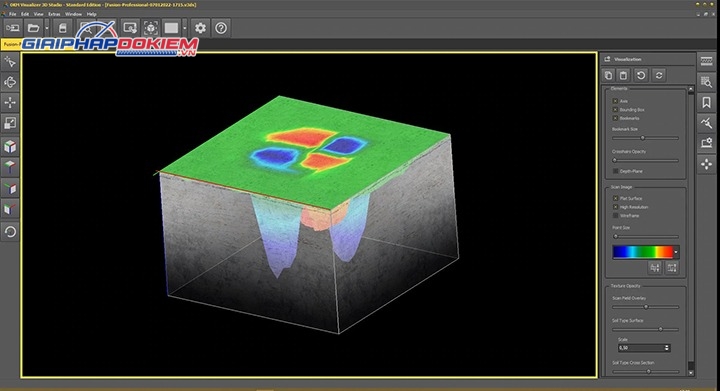The height and width of the screenshot is (391, 720).
Task: Click the Visualization panel scroll up arrow
Action: pos(691,89)
